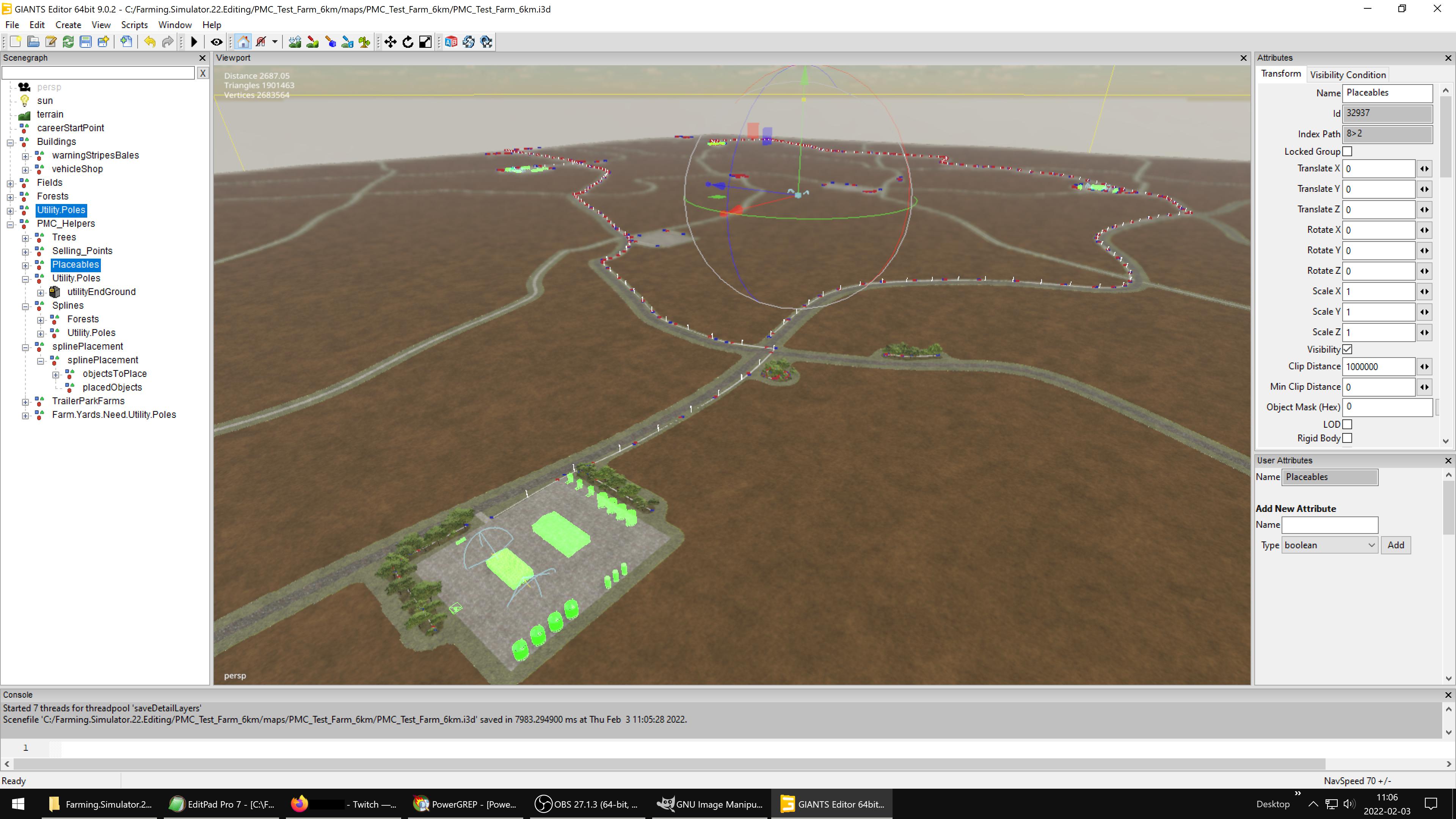This screenshot has width=1456, height=819.
Task: Close the Console panel
Action: coord(1448,695)
